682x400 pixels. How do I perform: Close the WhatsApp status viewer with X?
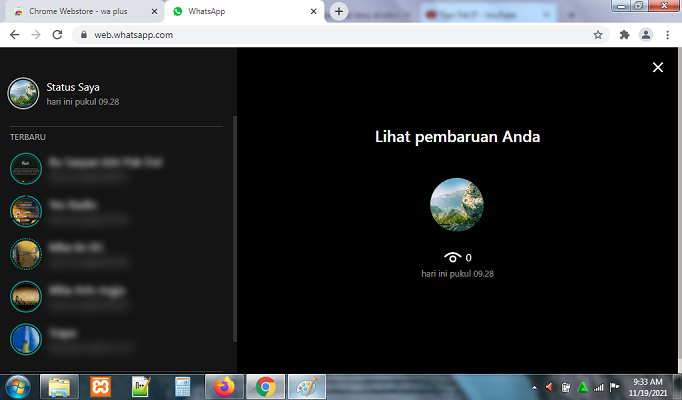(658, 67)
